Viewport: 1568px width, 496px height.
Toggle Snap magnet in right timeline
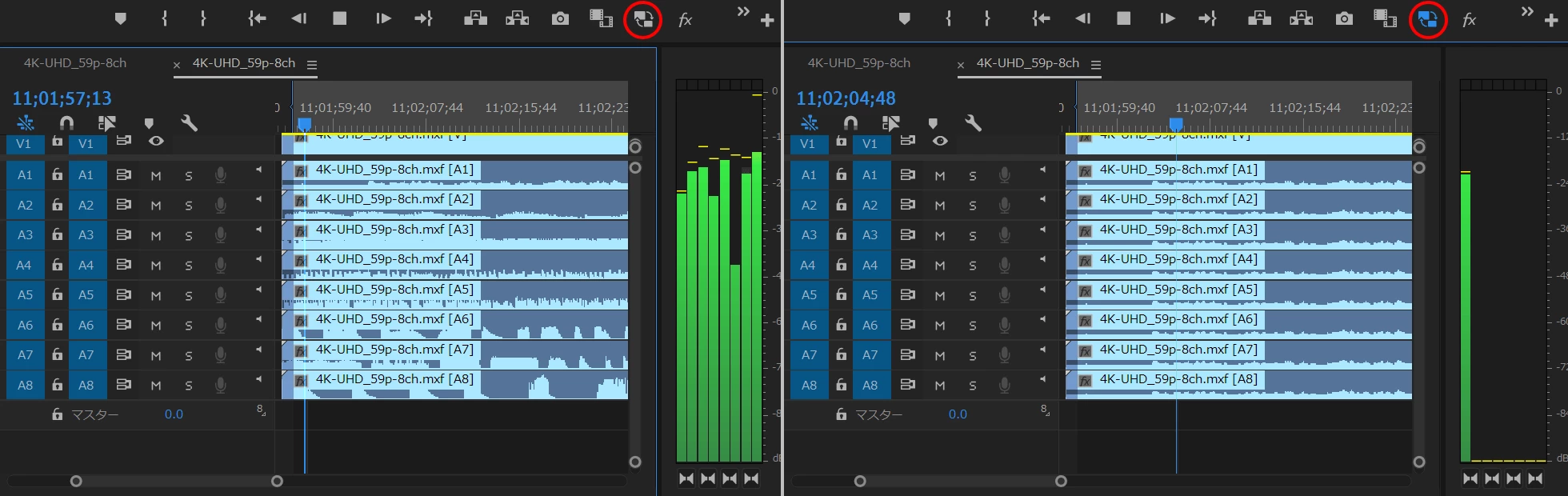850,123
